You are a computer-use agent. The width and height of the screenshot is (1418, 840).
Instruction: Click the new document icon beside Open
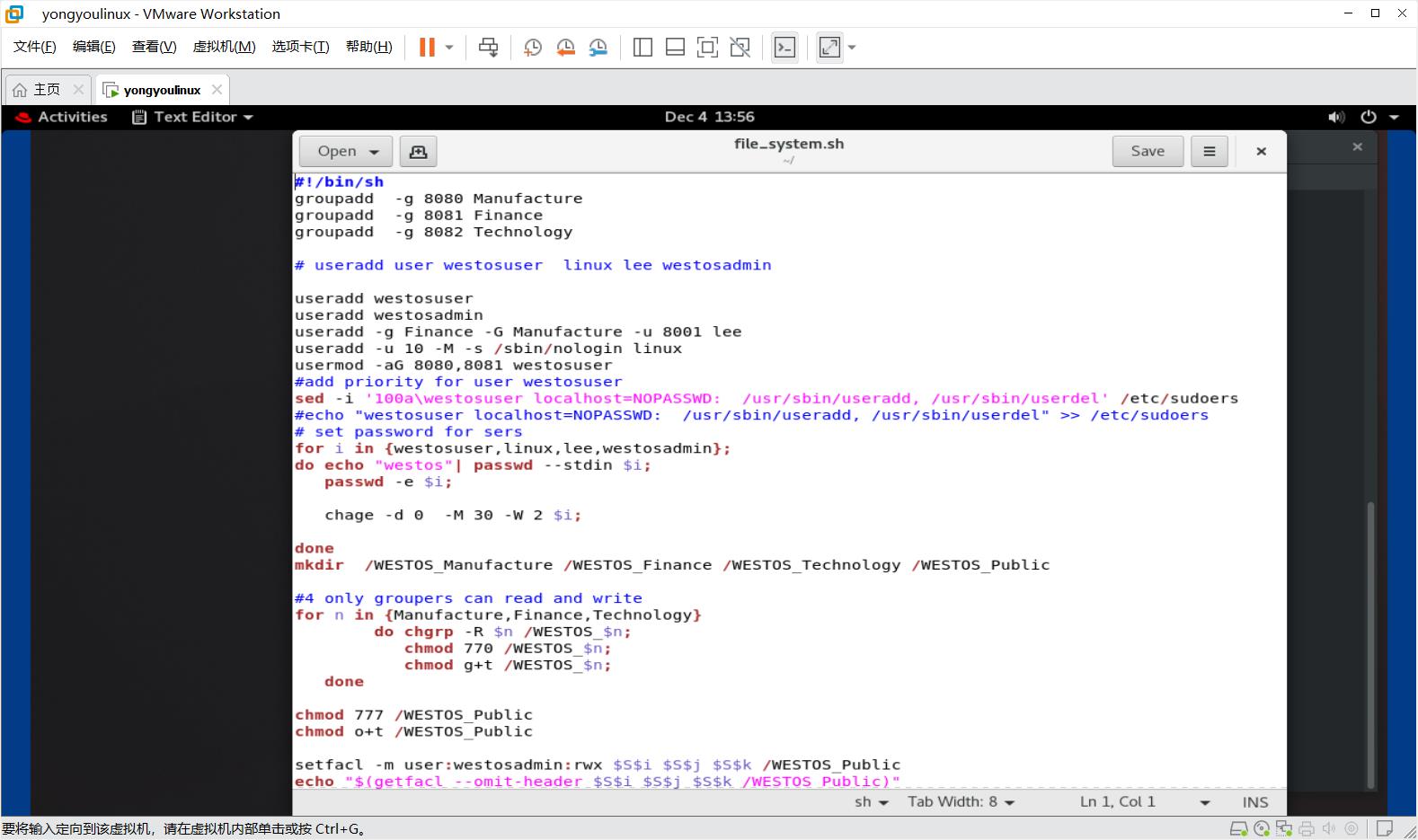click(x=418, y=152)
